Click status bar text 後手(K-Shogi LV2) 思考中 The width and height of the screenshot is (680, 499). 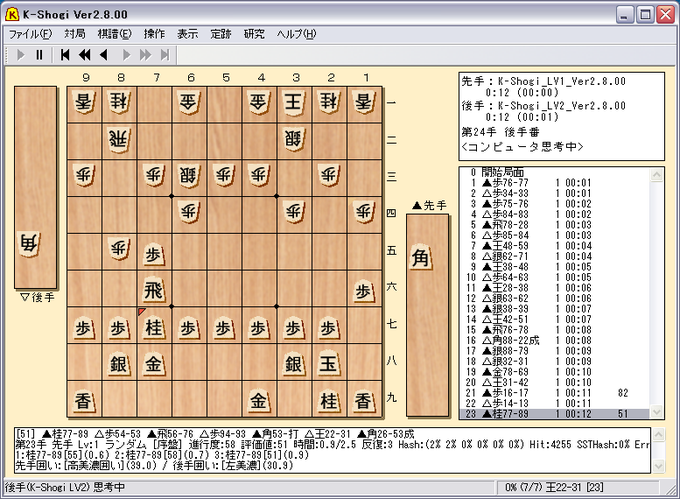coord(65,487)
